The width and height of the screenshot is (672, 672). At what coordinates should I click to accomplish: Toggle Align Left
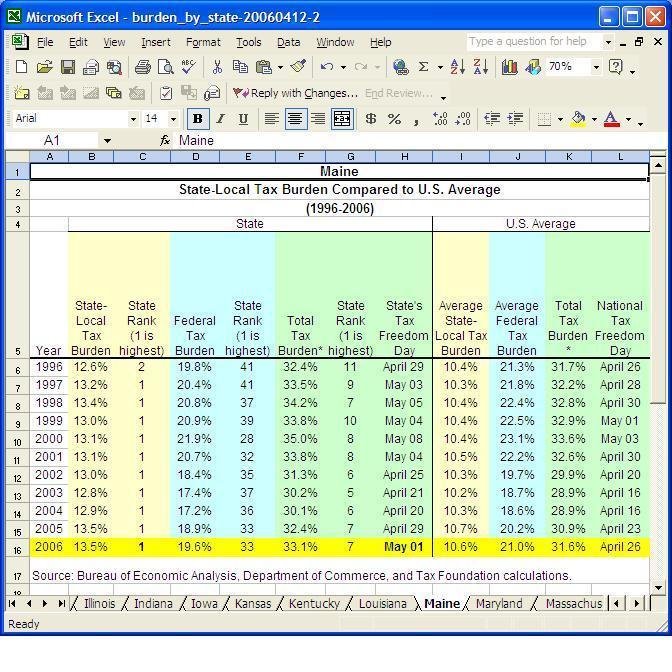272,119
